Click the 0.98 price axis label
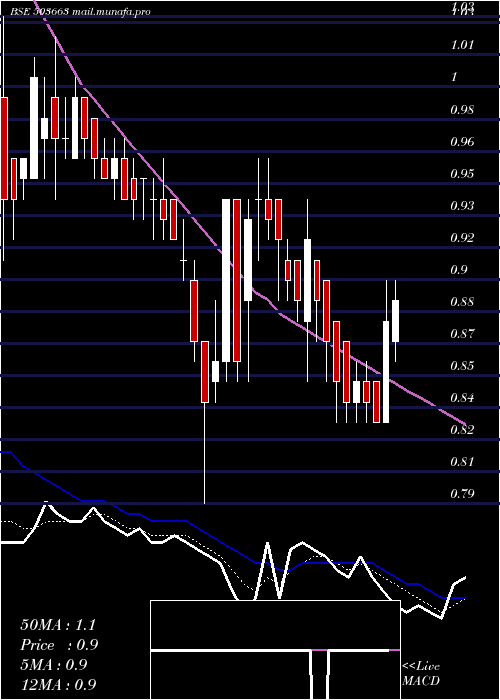500x700 pixels. tap(462, 109)
